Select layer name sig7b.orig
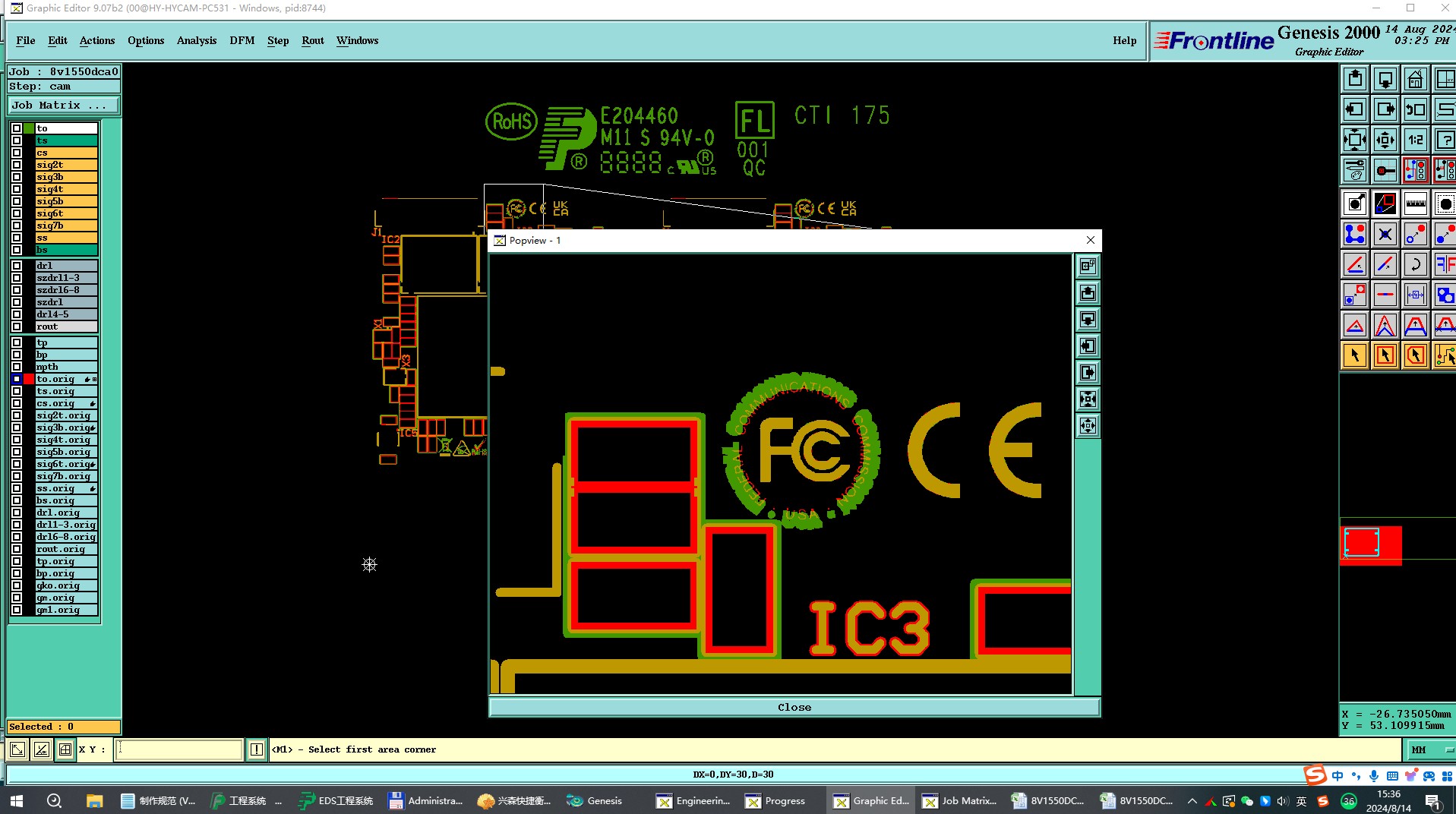The height and width of the screenshot is (814, 1456). tap(67, 476)
